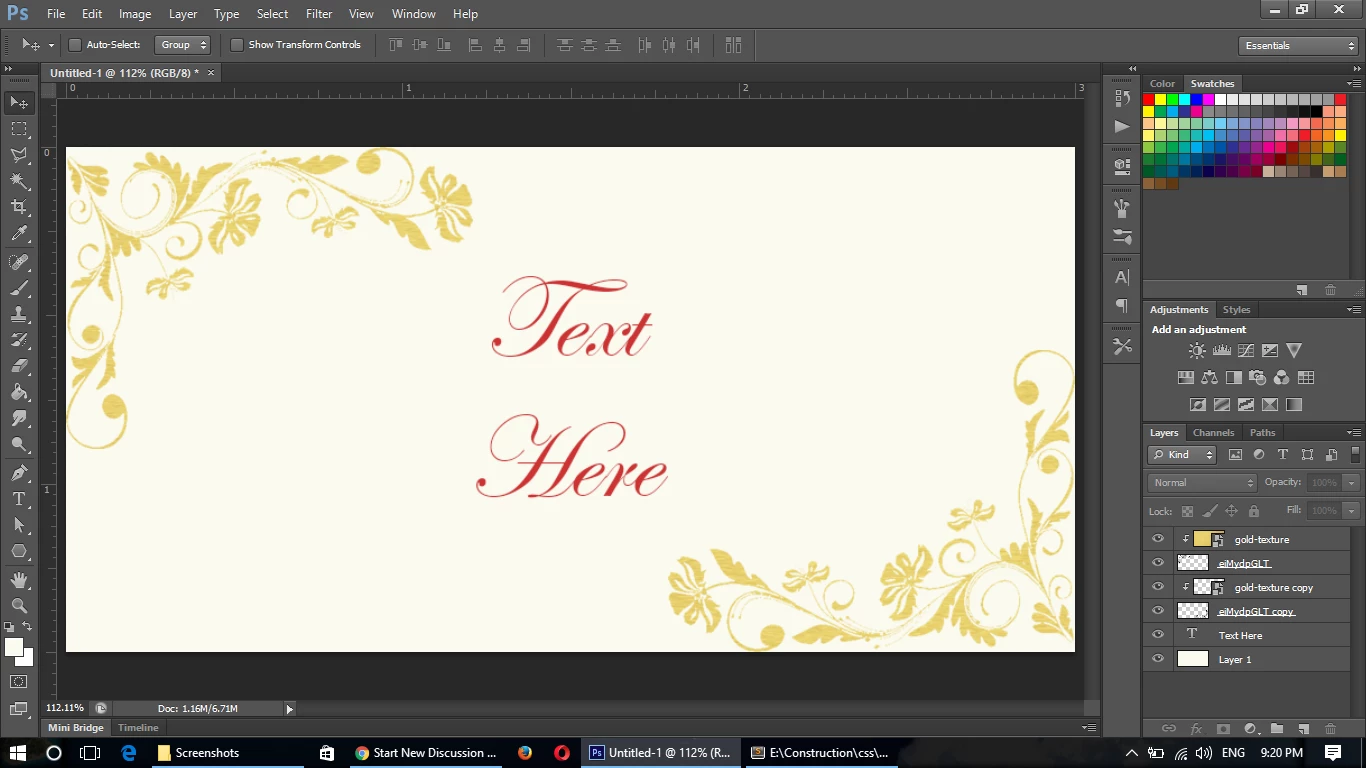The width and height of the screenshot is (1366, 768).
Task: Activate the Pen tool
Action: pos(19,473)
